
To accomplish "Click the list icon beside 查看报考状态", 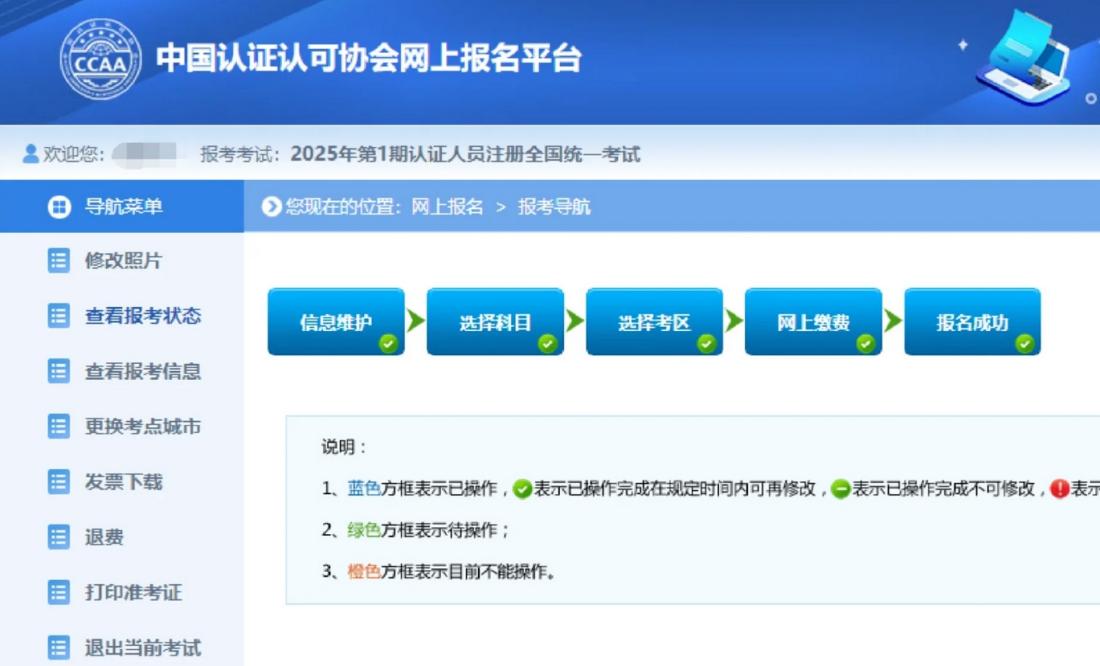I will pyautogui.click(x=58, y=316).
